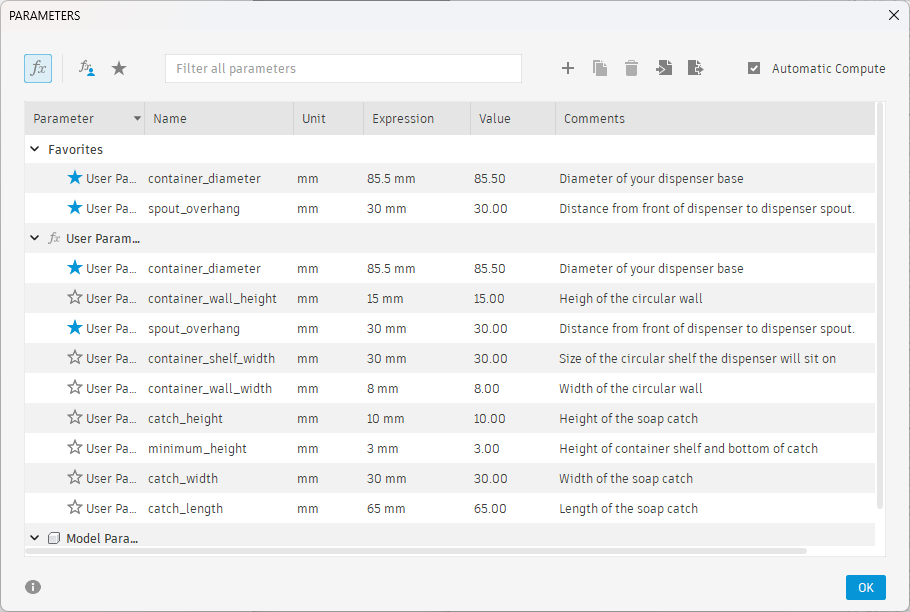Click the copy parameter icon
Viewport: 910px width, 612px height.
(x=600, y=68)
